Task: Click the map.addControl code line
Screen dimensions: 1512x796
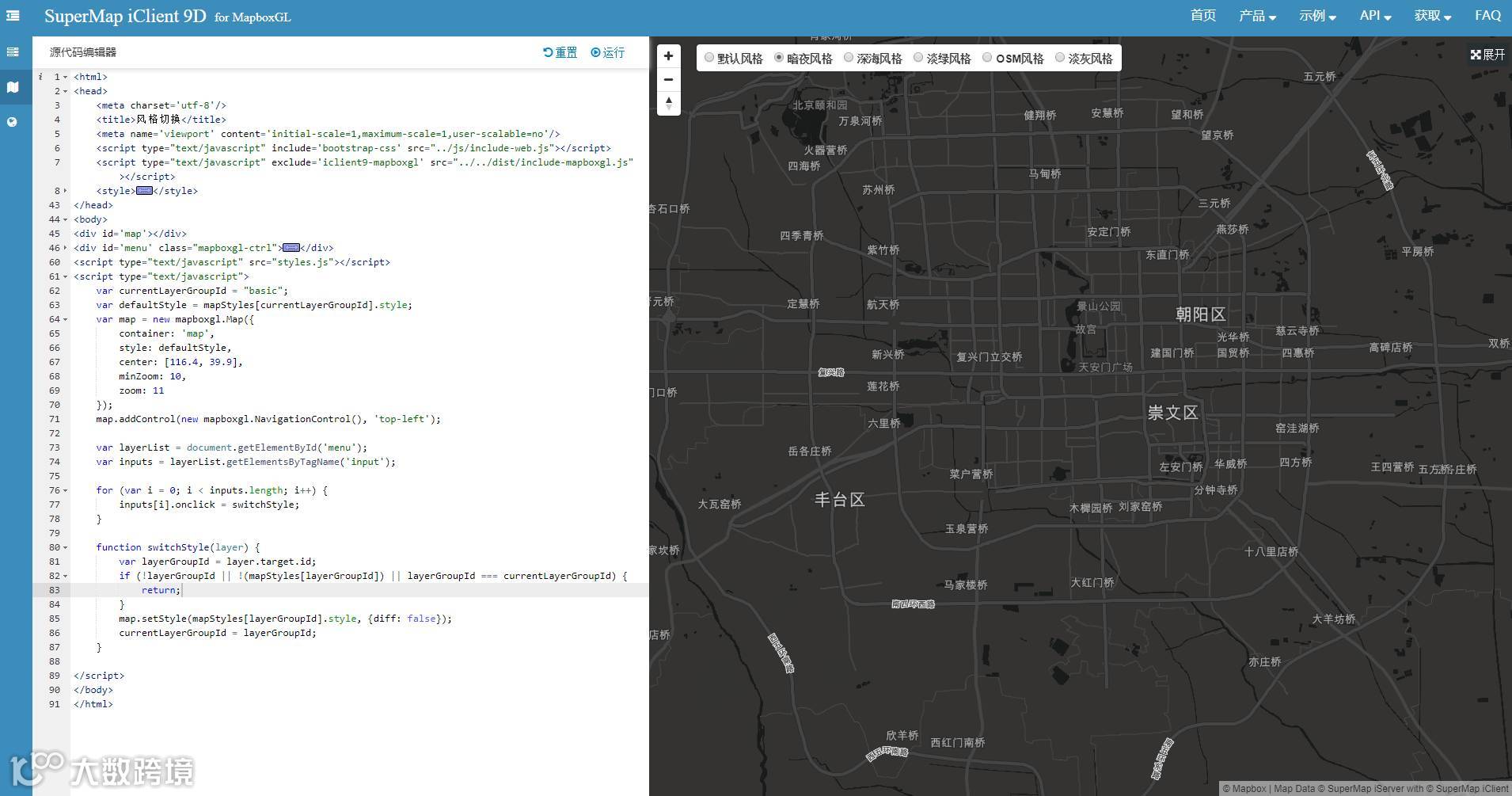Action: (268, 419)
